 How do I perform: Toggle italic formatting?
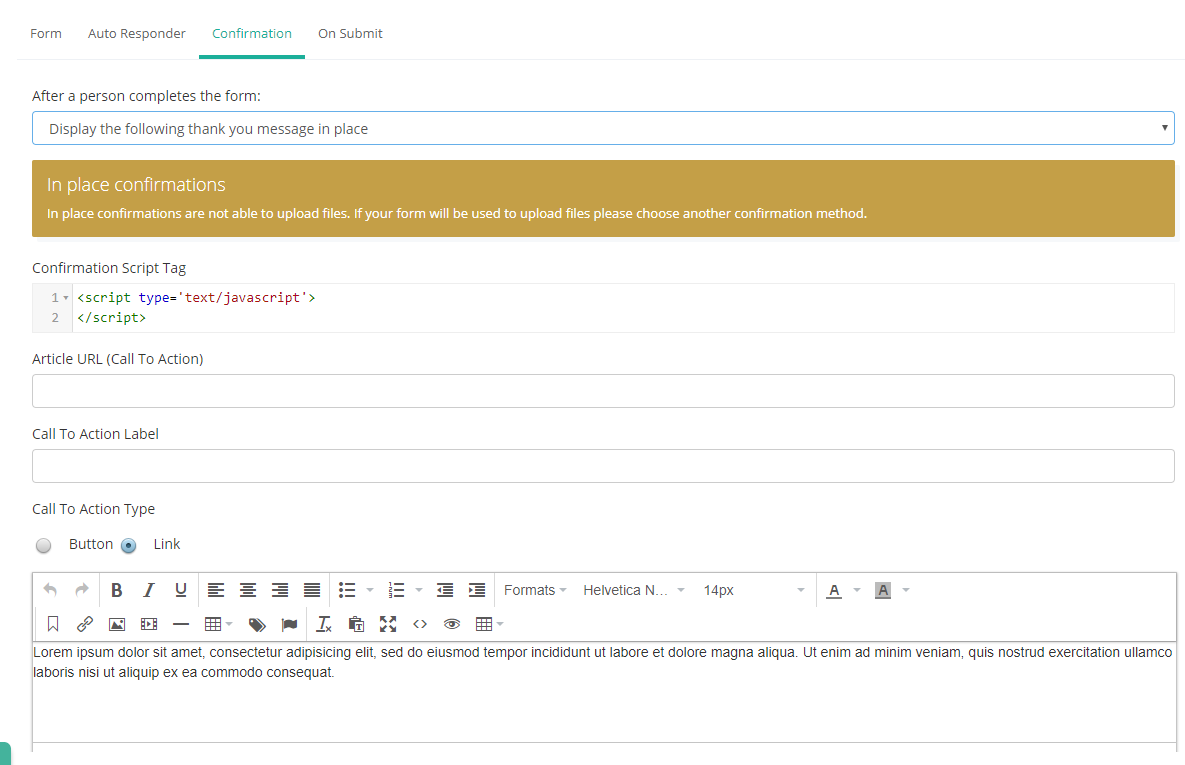[x=149, y=590]
